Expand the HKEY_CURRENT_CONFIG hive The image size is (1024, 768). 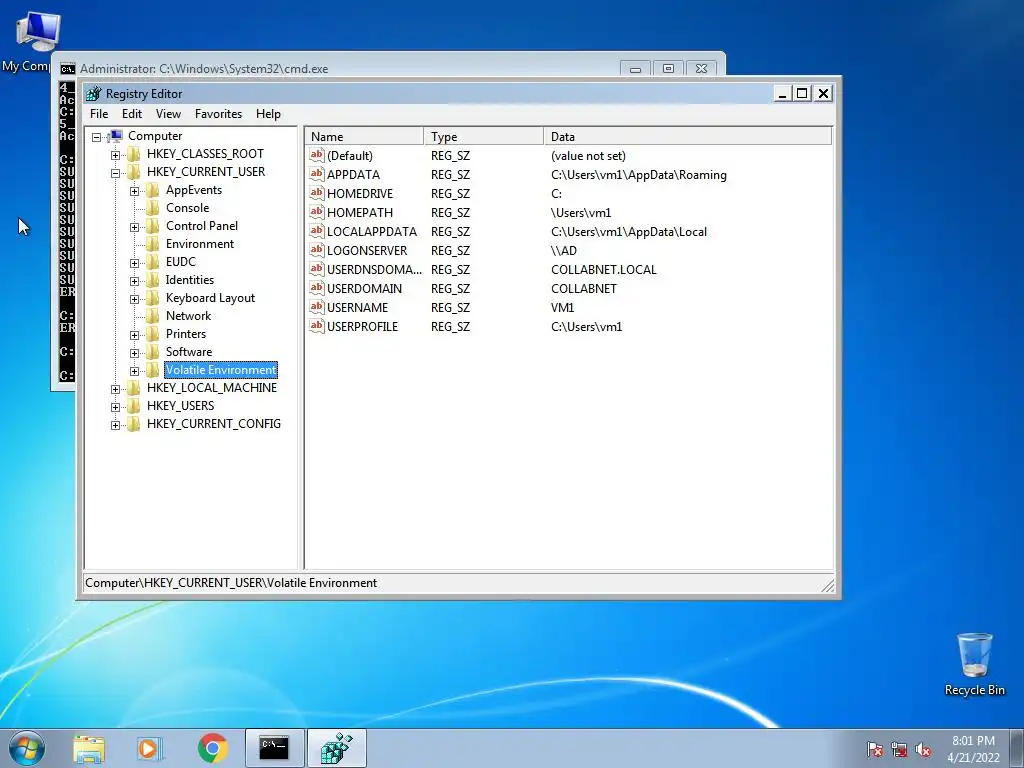pos(116,425)
